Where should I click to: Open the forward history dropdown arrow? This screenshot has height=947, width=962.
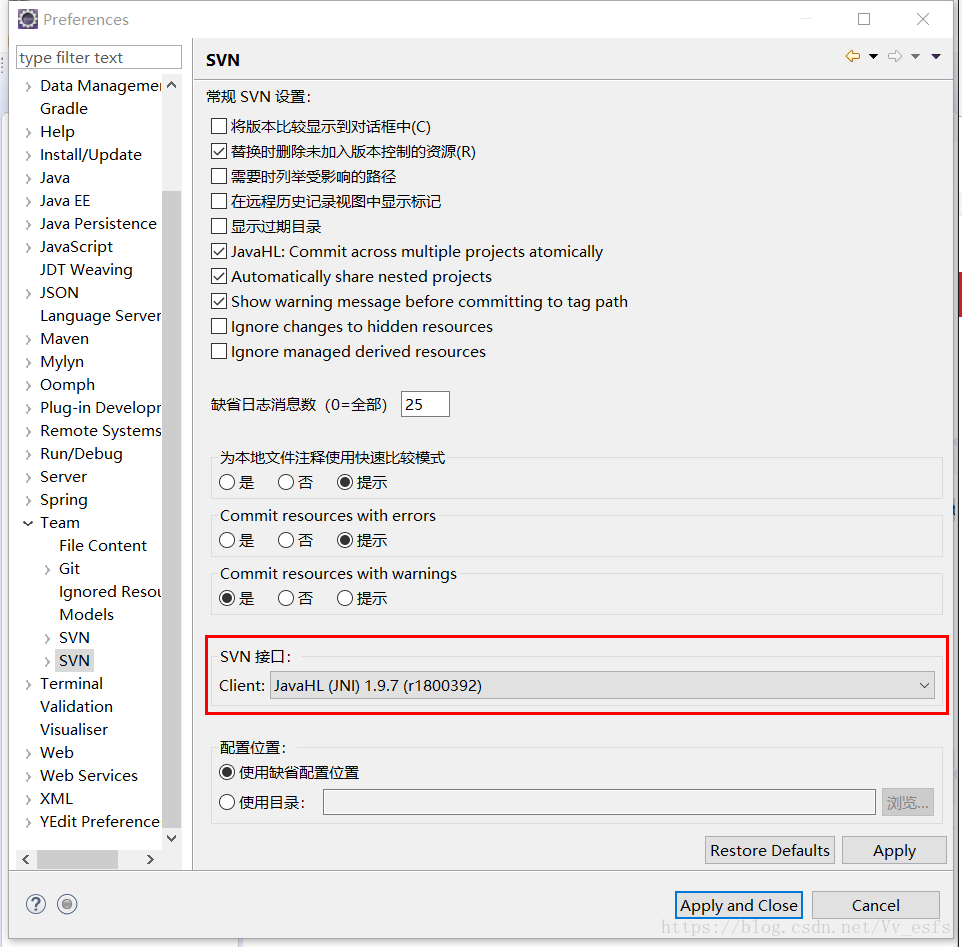click(x=915, y=56)
